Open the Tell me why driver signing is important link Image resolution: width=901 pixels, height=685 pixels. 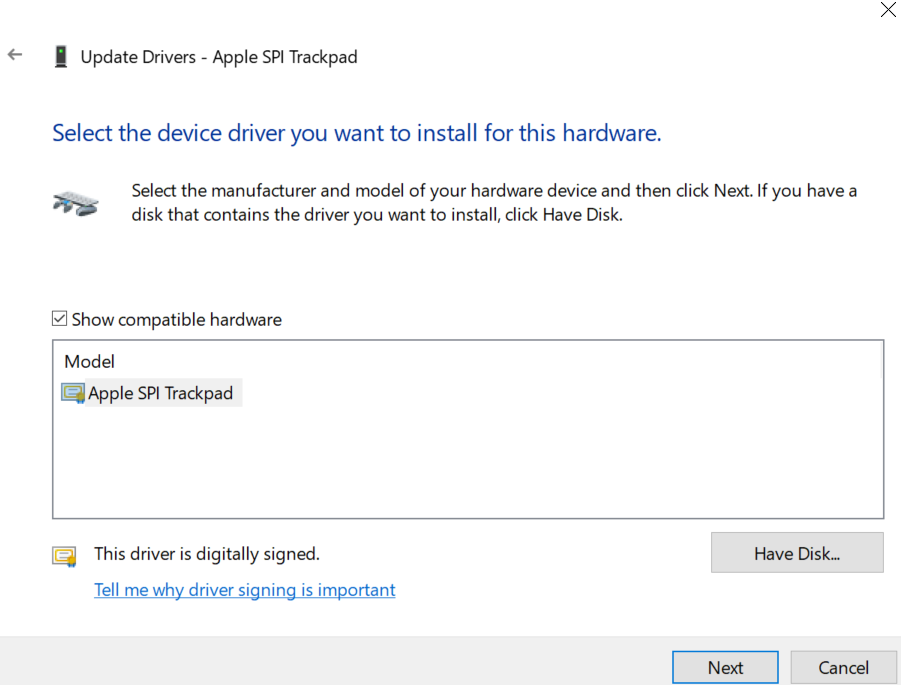point(244,590)
